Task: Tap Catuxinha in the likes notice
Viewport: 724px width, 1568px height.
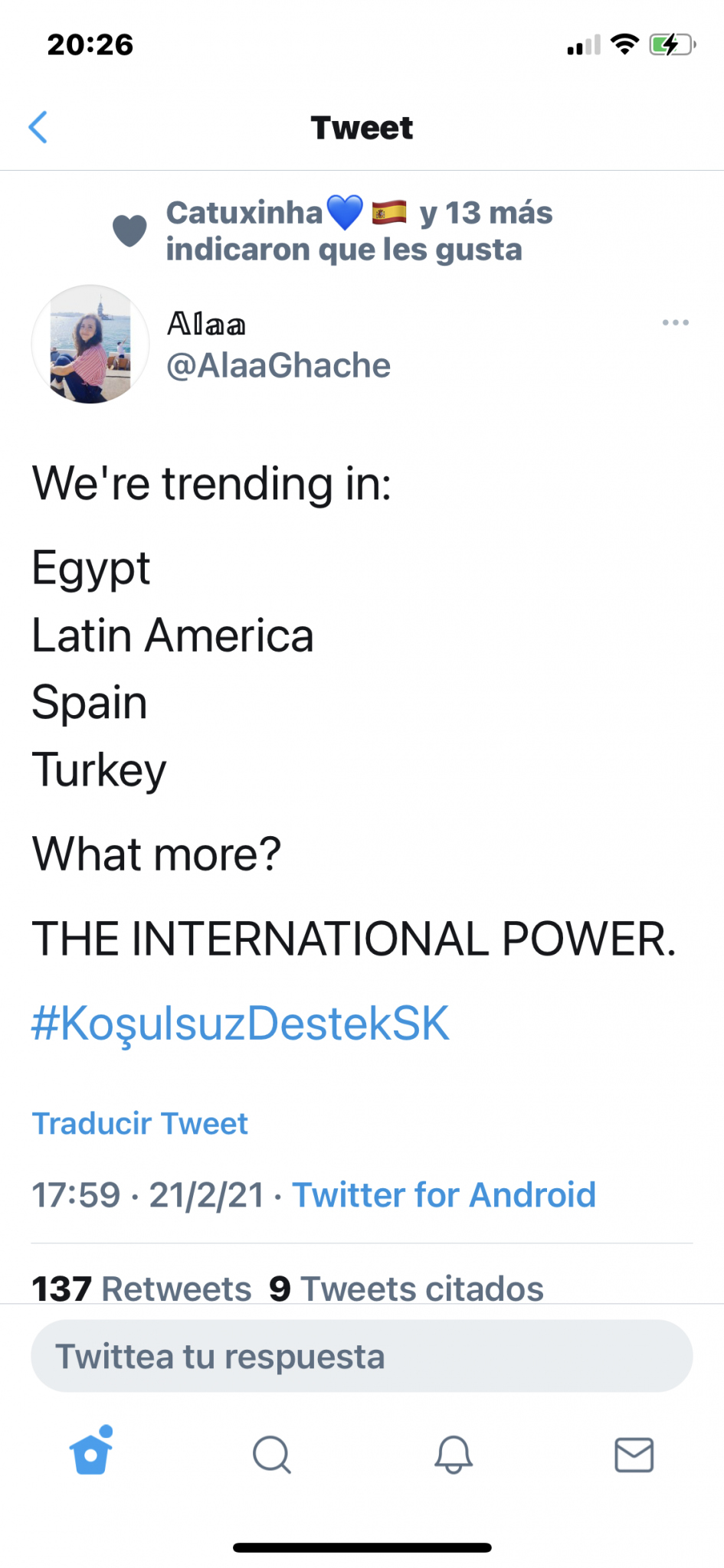Action: [x=245, y=213]
